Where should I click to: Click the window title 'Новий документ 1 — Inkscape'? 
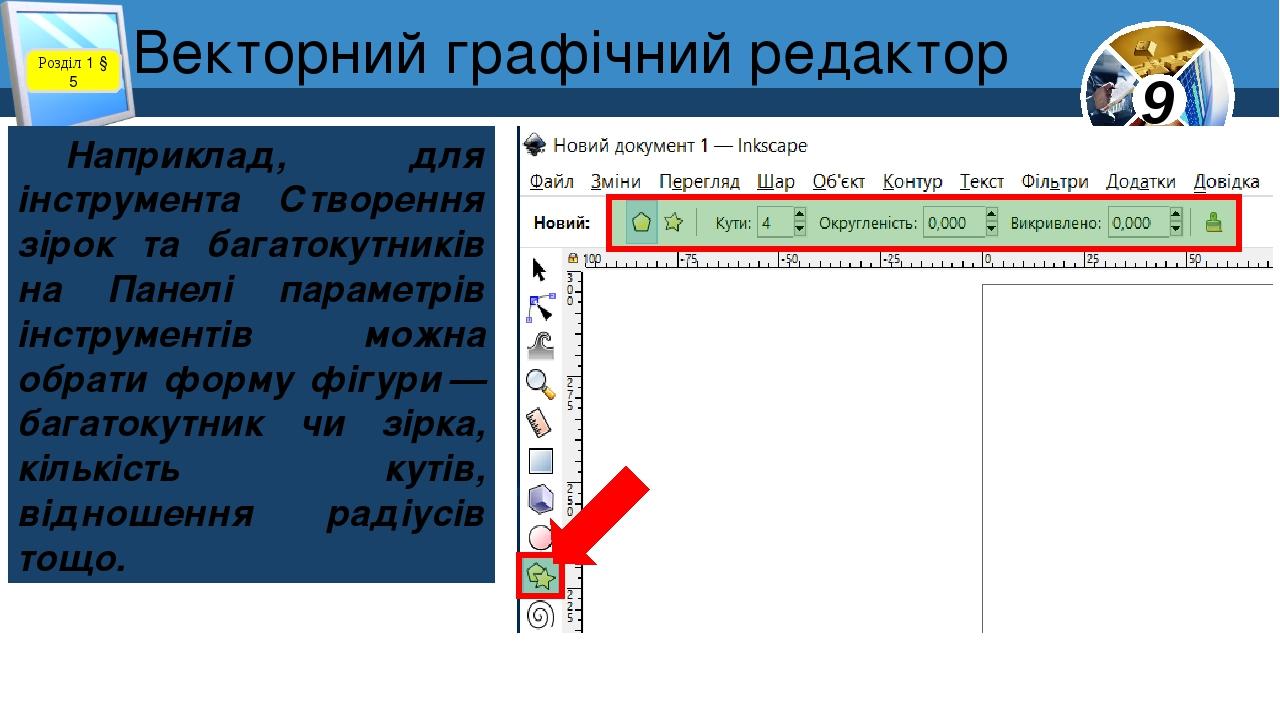click(680, 145)
